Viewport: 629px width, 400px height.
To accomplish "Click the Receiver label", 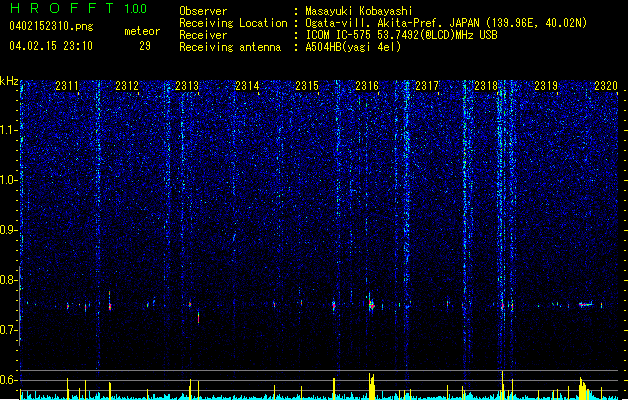I will 203,35.
